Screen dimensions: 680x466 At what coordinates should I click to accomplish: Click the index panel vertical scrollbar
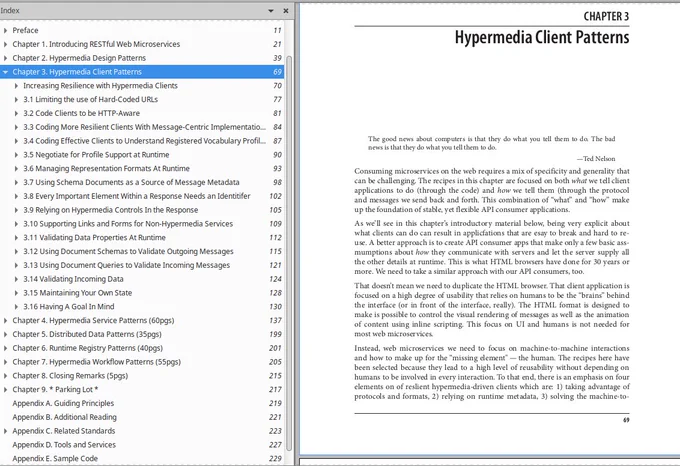(289, 254)
